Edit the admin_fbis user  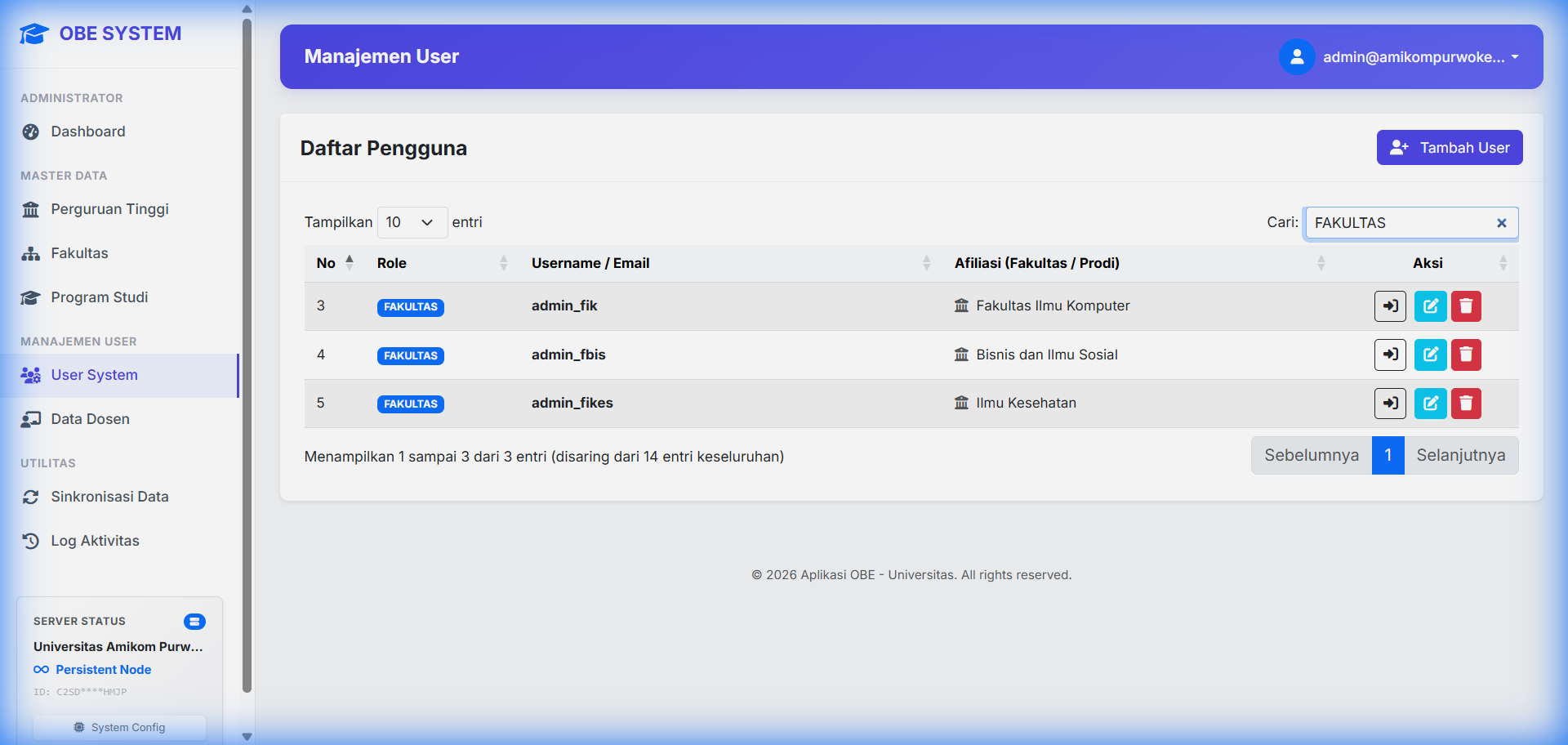[1430, 355]
